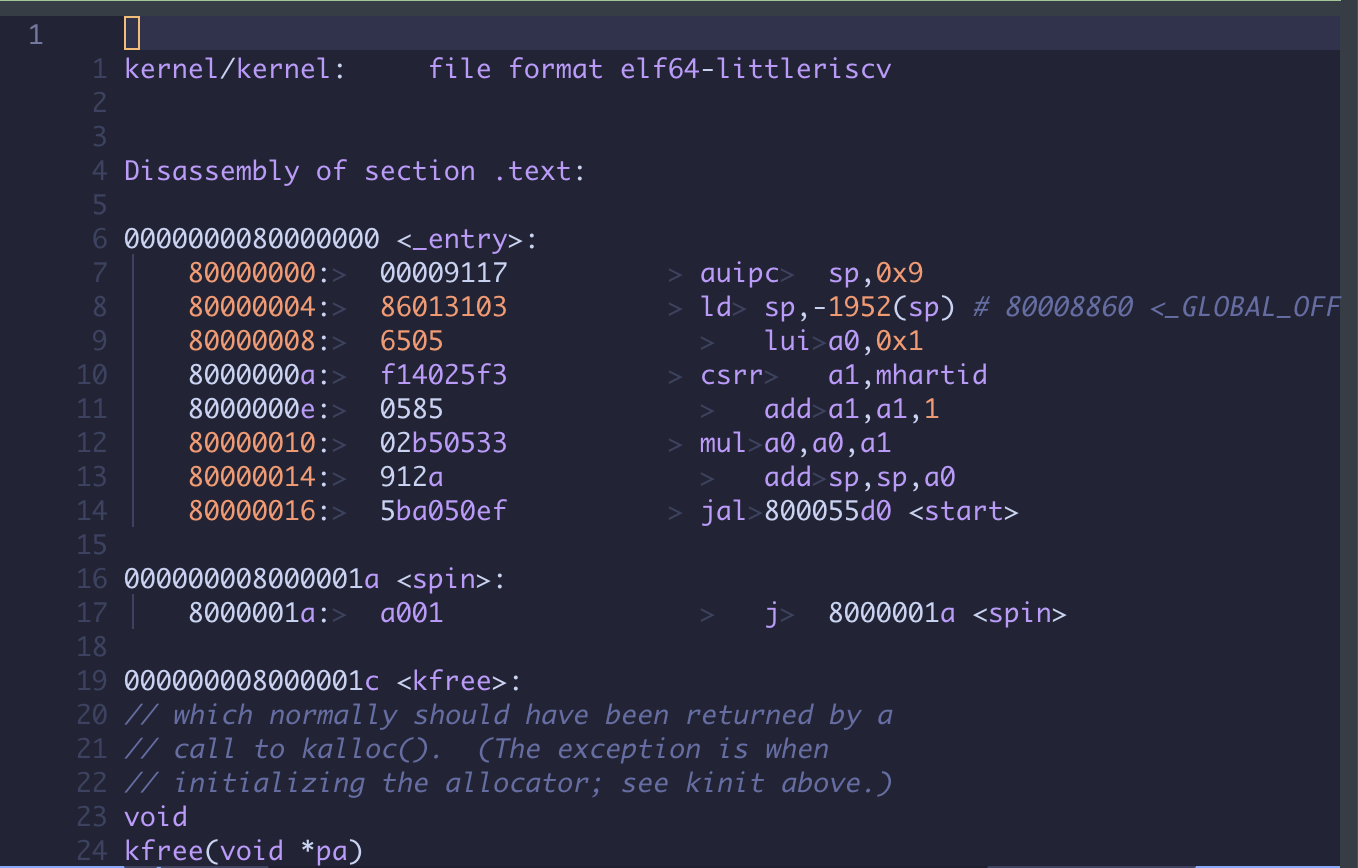This screenshot has width=1358, height=868.
Task: Click comment '# 80008860 <_GLOBAL_OFF'
Action: [1155, 307]
